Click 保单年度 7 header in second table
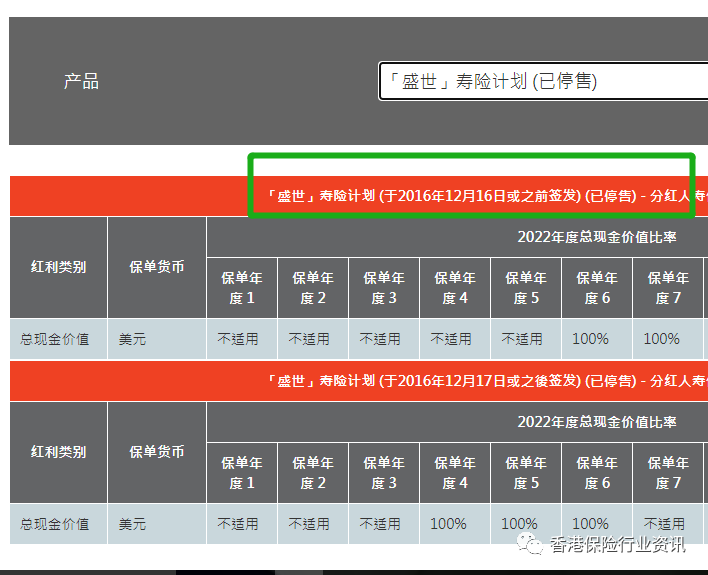The height and width of the screenshot is (575, 708). point(668,473)
